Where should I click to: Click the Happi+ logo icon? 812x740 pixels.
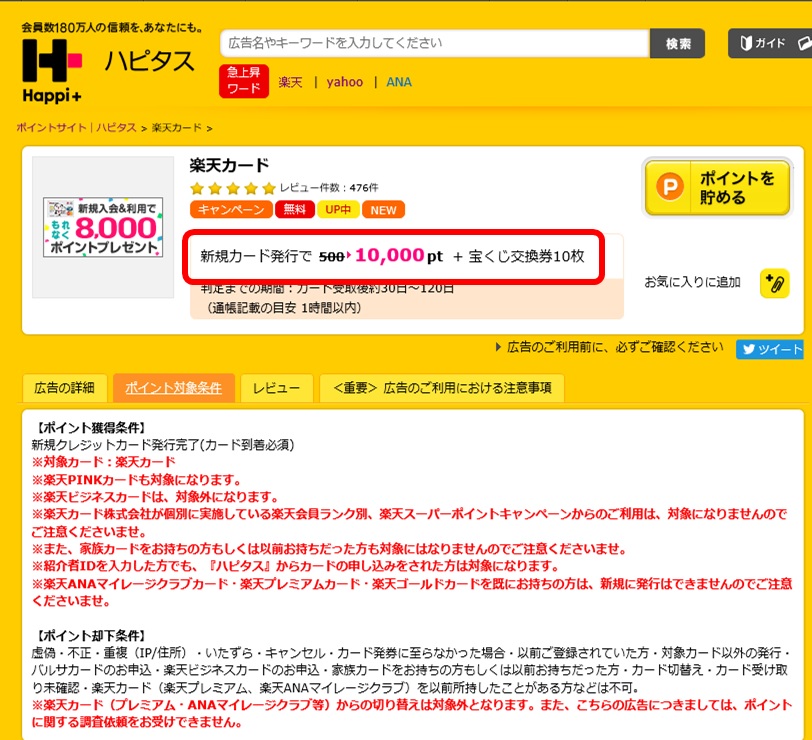[x=52, y=70]
